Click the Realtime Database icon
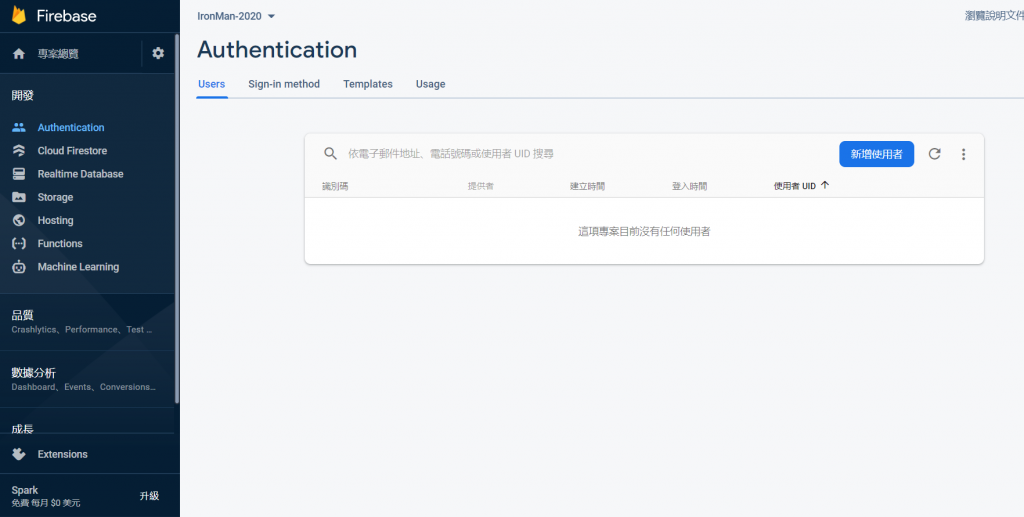1024x517 pixels. point(19,174)
